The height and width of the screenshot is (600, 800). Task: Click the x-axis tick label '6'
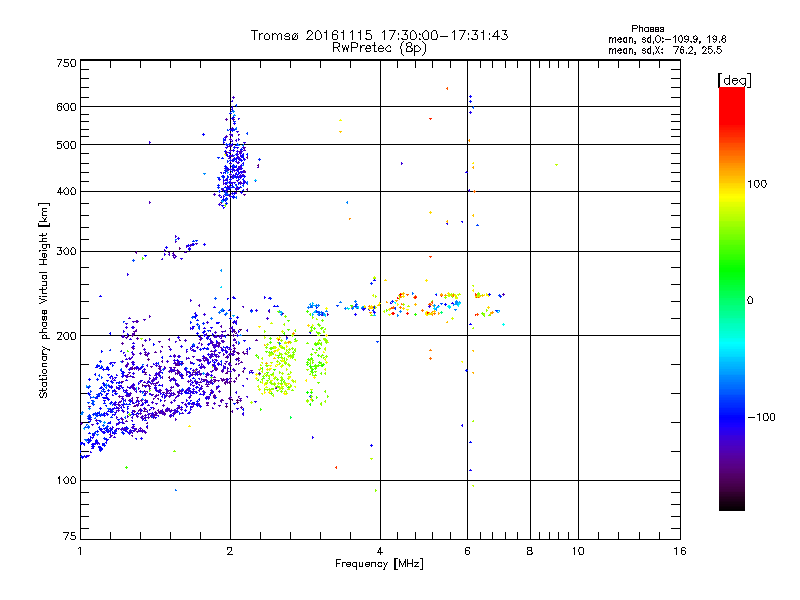[x=467, y=551]
